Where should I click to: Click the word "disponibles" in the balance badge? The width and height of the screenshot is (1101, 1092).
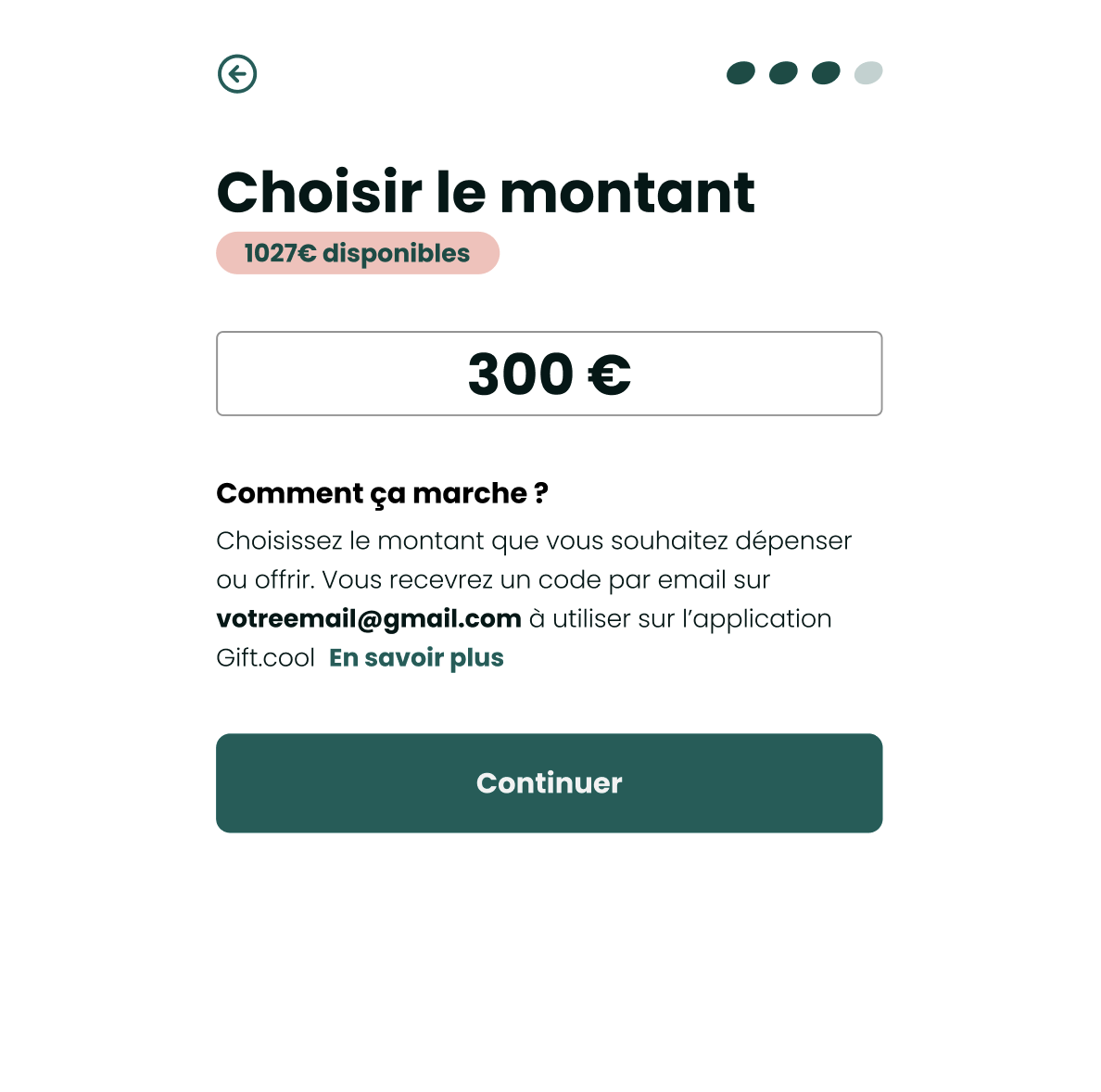(x=396, y=253)
